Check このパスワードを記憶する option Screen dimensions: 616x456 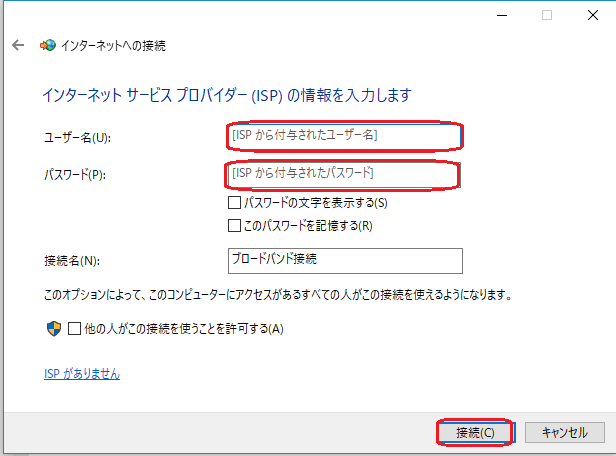point(235,226)
